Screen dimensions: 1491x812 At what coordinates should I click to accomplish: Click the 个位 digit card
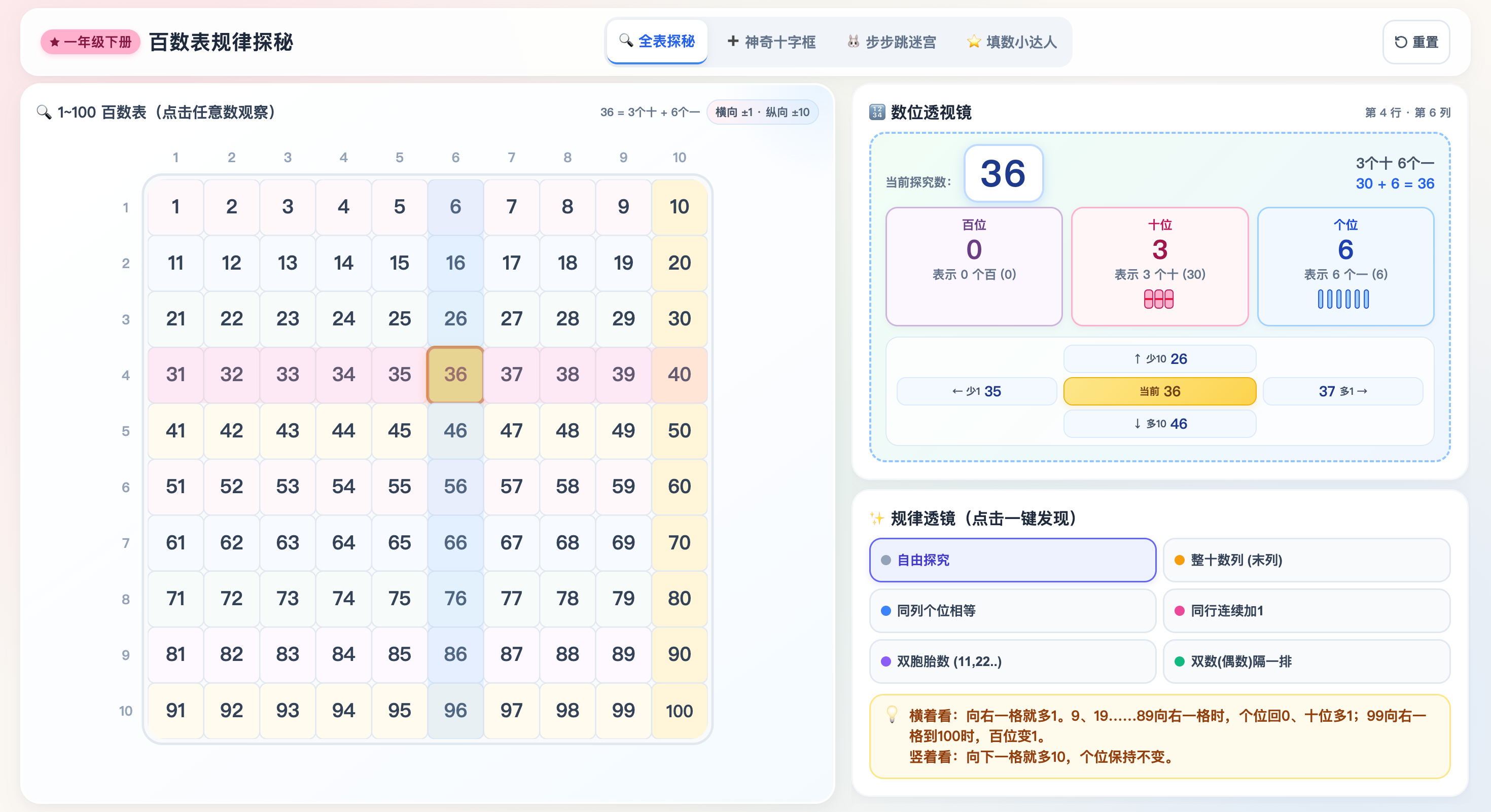point(1346,267)
